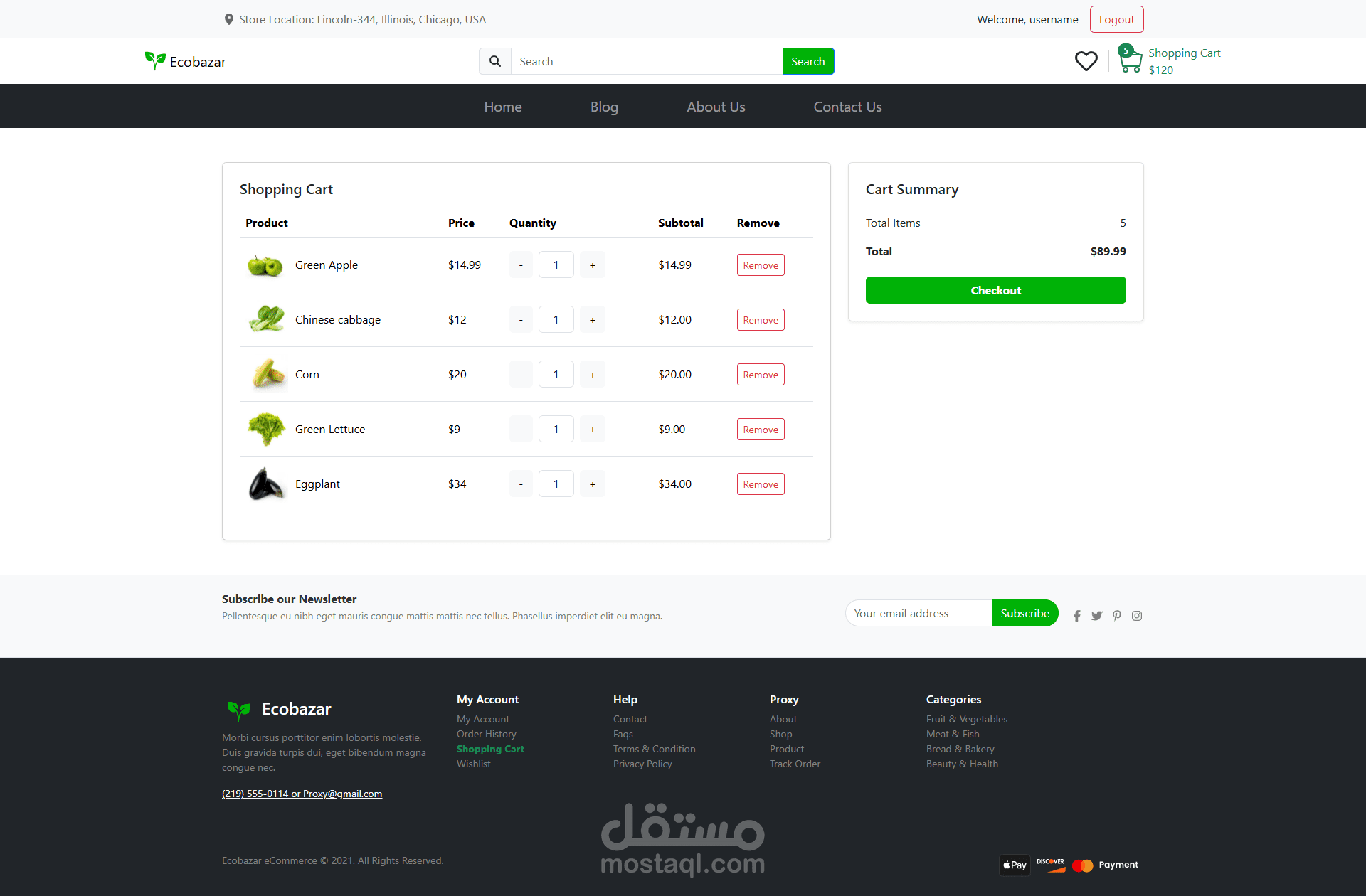The image size is (1366, 896).
Task: Click the Eggplant product thumbnail
Action: [266, 484]
